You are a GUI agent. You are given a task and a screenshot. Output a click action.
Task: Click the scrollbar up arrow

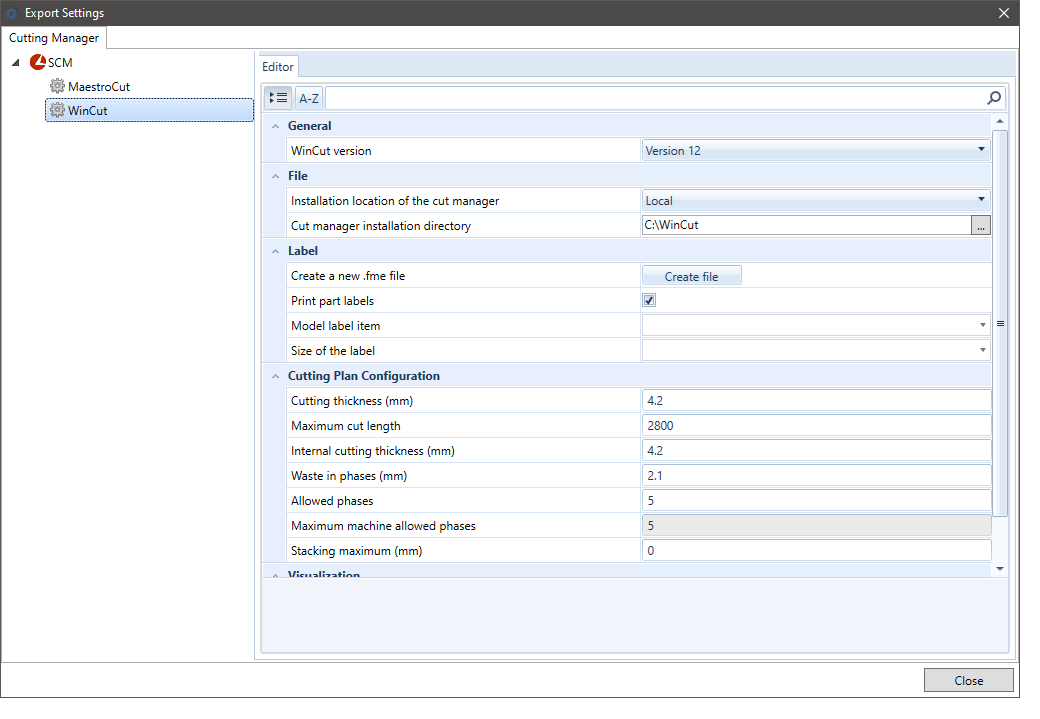tap(1000, 121)
